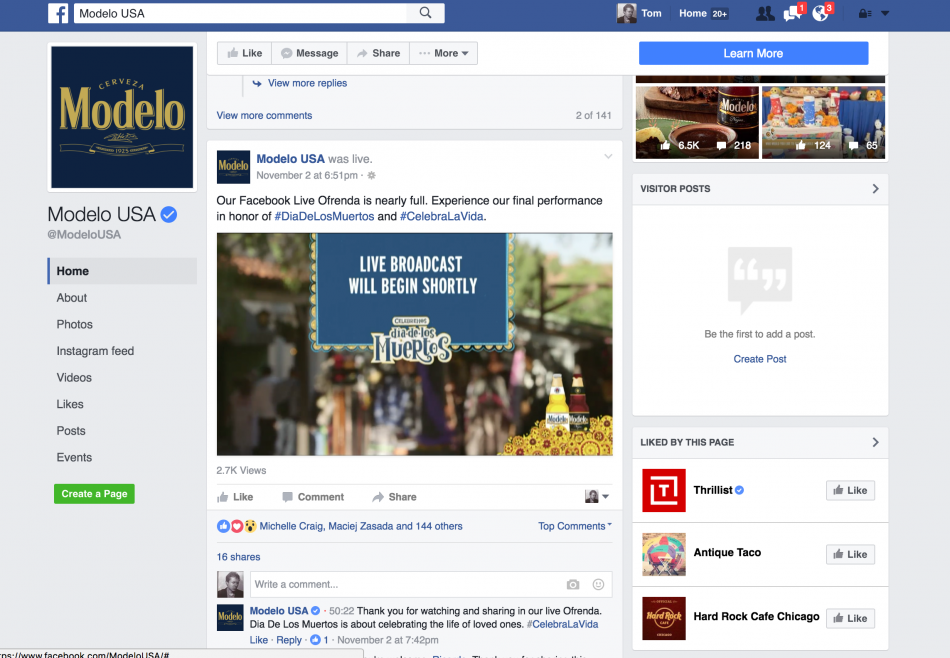Click the Create a Page button
This screenshot has height=658, width=950.
[x=94, y=494]
